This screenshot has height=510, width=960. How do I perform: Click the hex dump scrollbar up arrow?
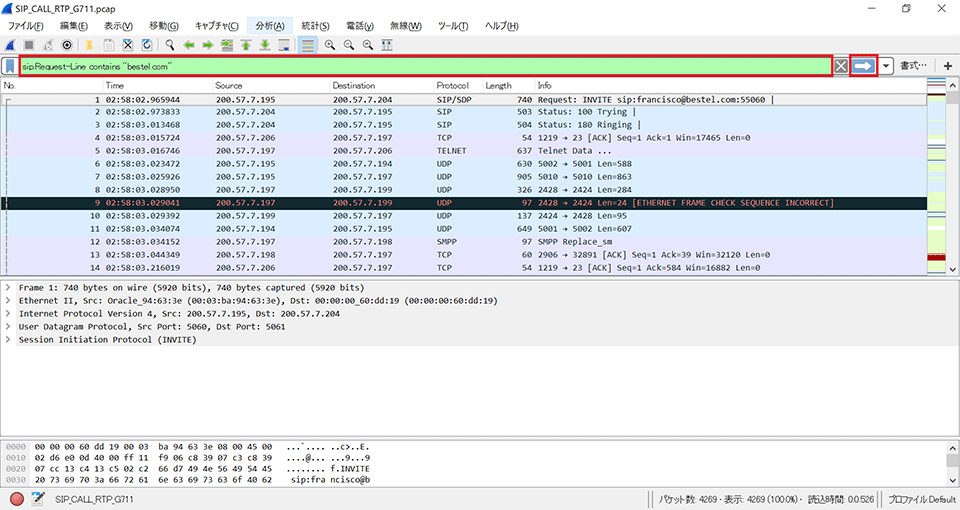pyautogui.click(x=953, y=448)
